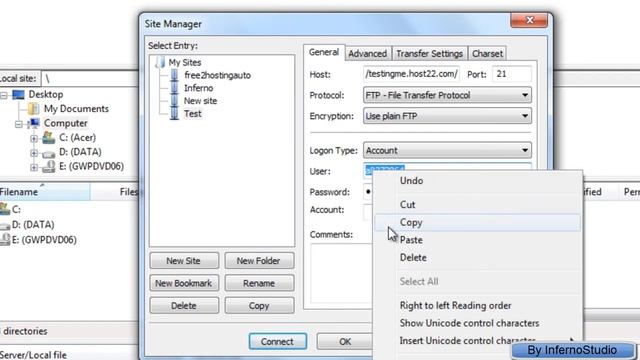Click the New Folder button

point(259,261)
